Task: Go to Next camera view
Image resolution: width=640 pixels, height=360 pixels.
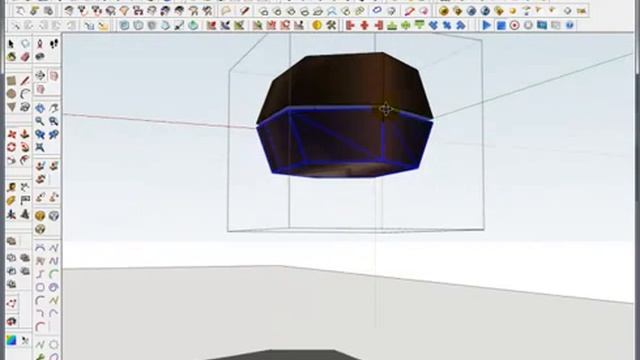Action: tap(53, 134)
